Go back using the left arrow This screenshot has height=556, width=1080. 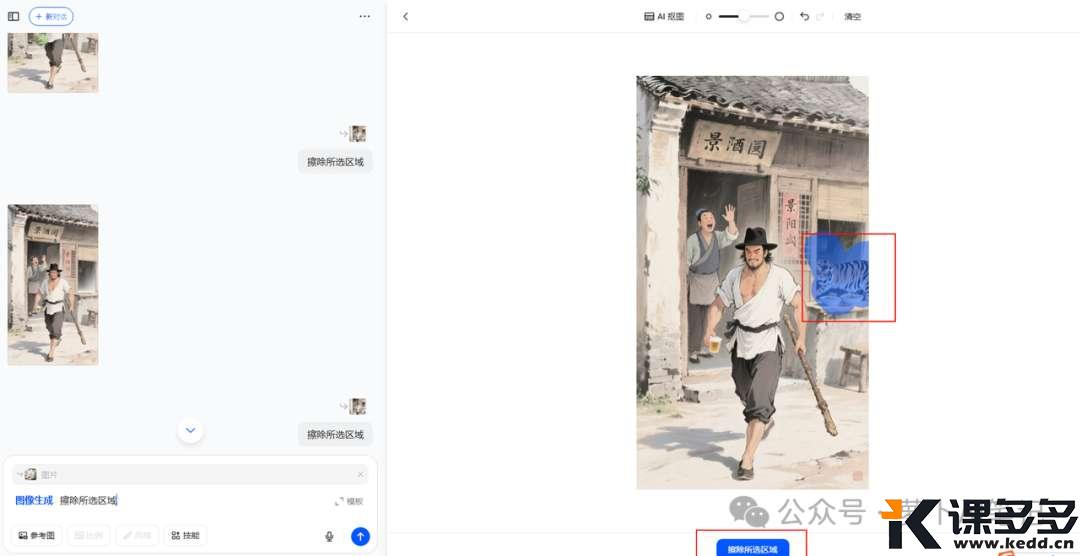[x=406, y=17]
